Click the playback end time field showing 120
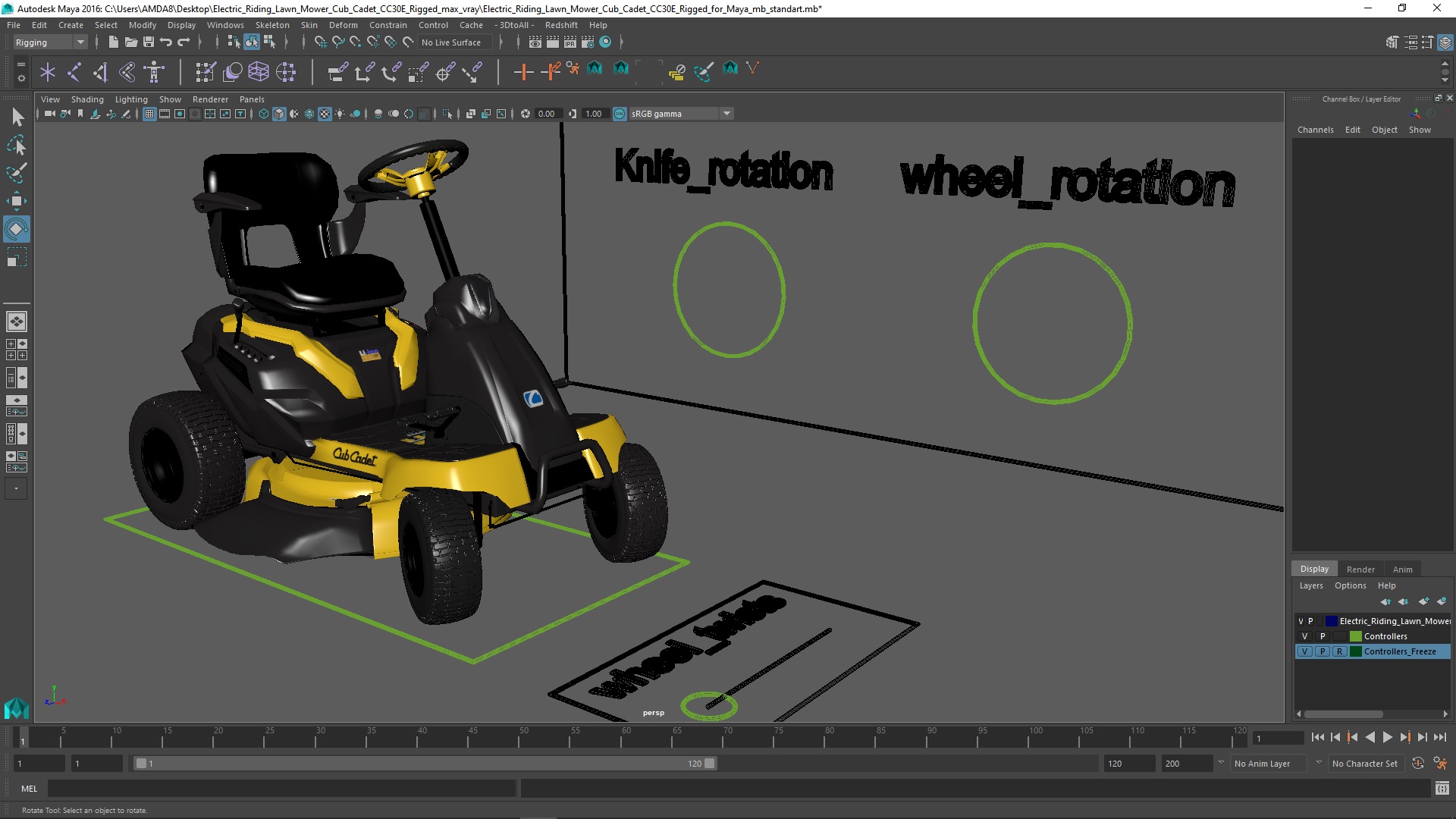 (x=1128, y=764)
